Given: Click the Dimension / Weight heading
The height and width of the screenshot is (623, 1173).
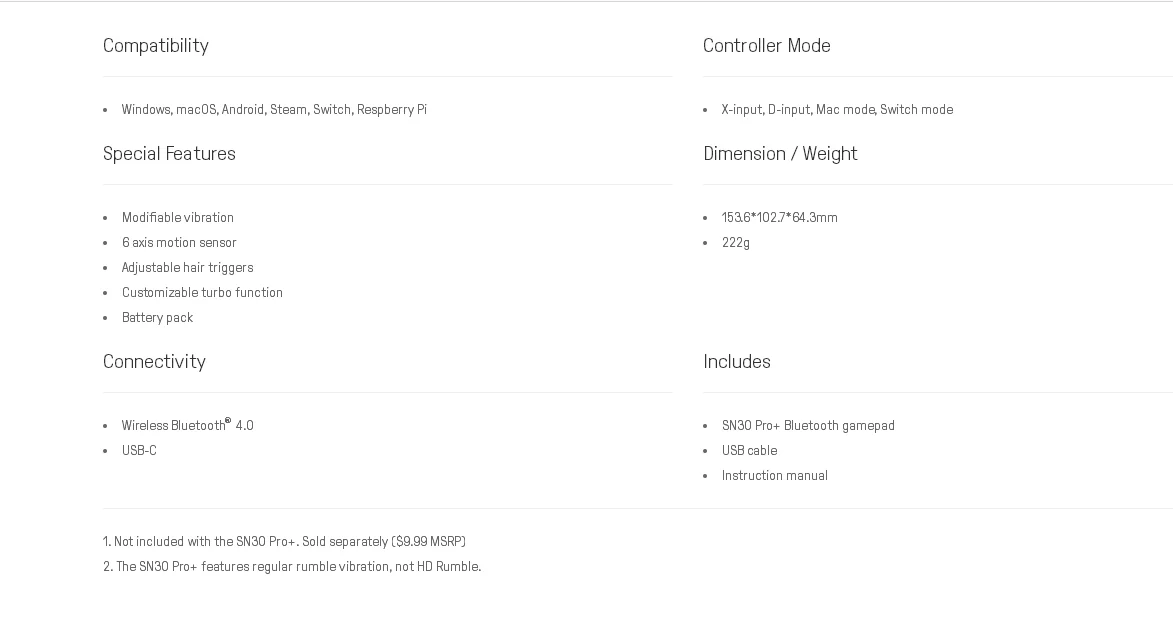Looking at the screenshot, I should [x=780, y=154].
